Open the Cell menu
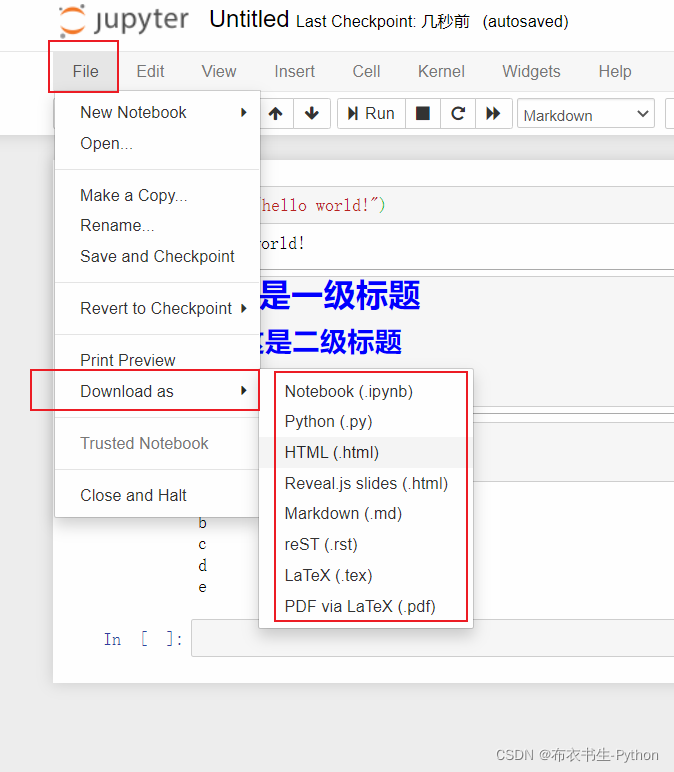Viewport: 674px width, 772px height. tap(366, 71)
